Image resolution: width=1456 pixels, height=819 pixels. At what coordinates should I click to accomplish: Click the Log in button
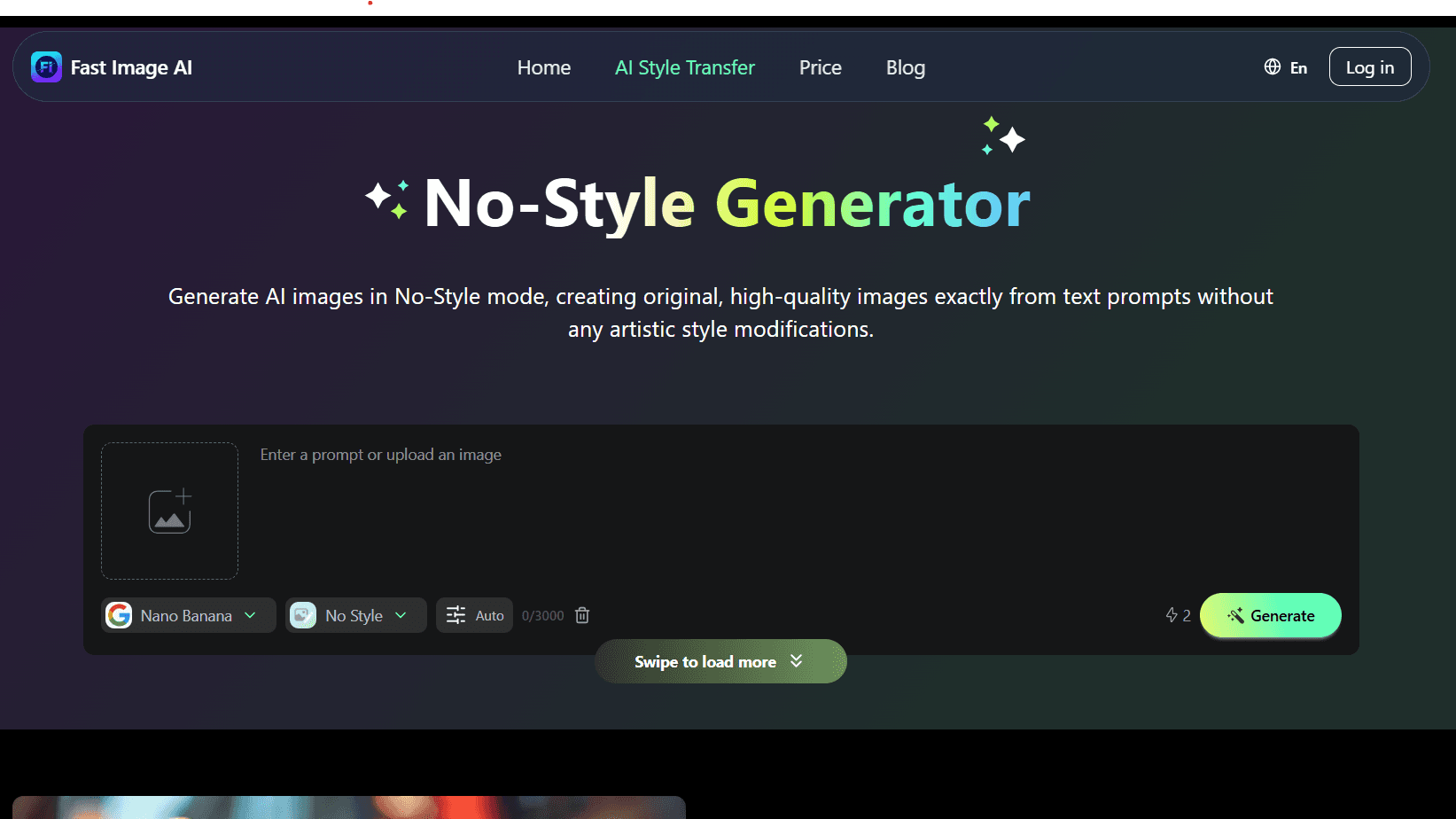point(1369,66)
